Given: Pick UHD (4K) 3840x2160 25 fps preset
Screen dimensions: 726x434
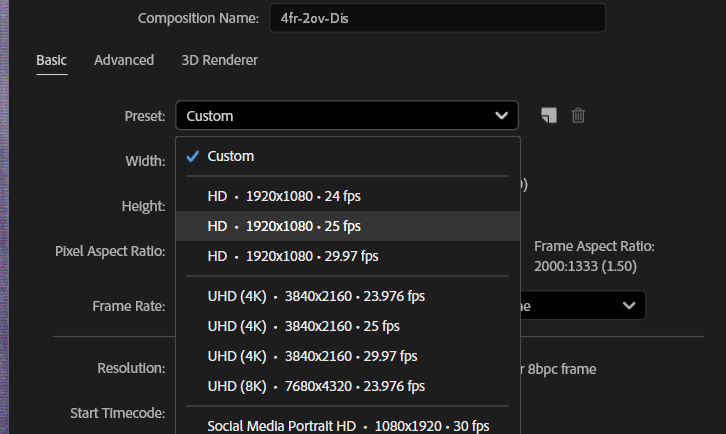Looking at the screenshot, I should (303, 326).
